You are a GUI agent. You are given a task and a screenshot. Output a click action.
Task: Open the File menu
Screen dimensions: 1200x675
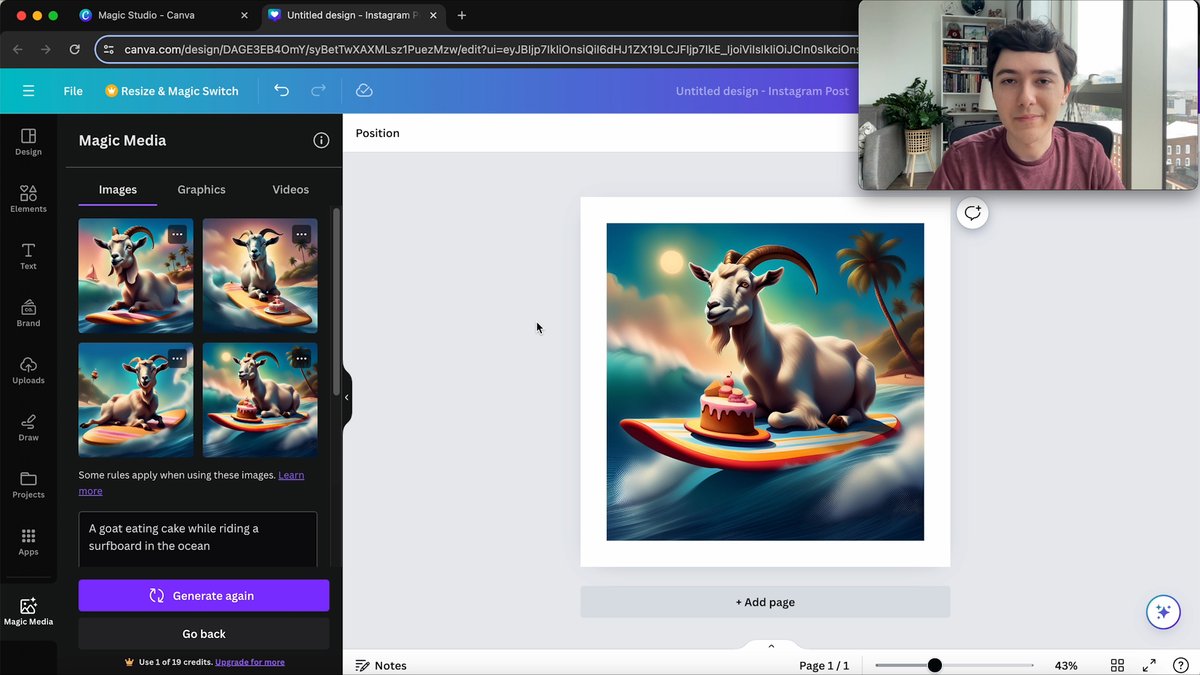click(73, 91)
